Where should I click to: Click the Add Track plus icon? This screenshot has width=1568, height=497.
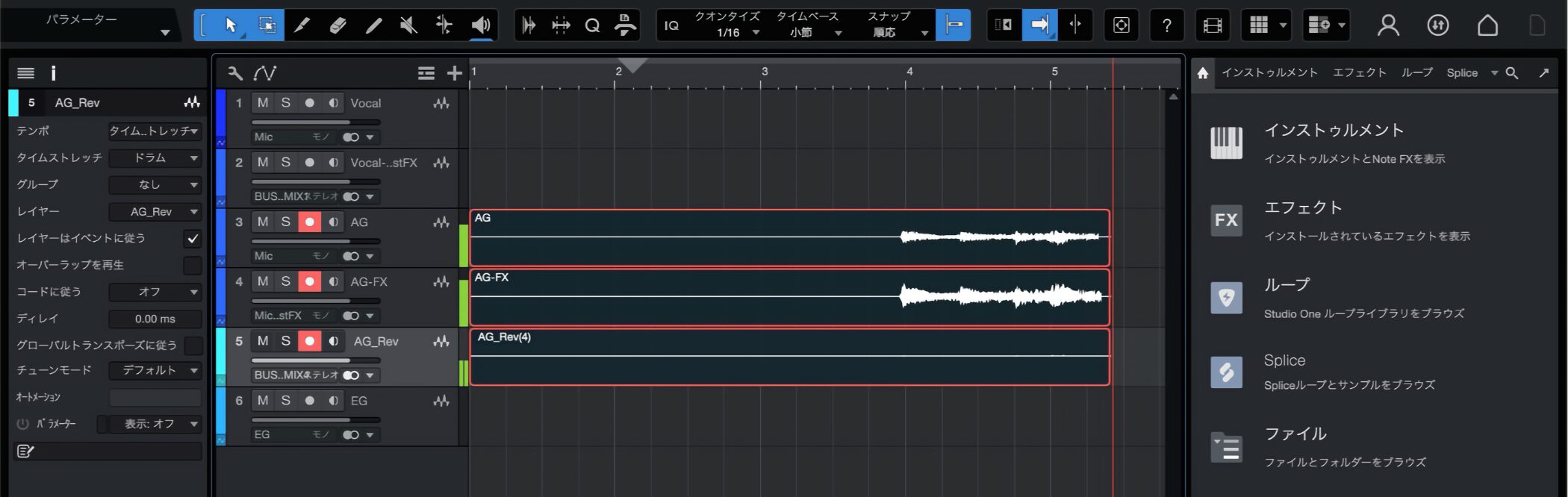454,73
